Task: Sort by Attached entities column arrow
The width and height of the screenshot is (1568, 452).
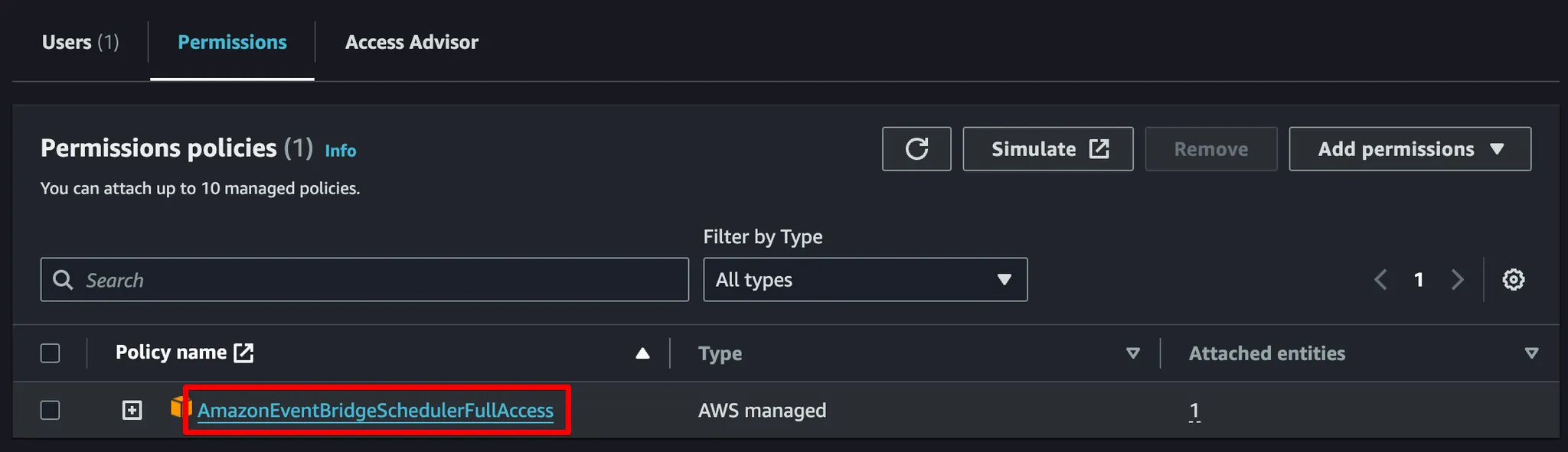Action: pos(1531,353)
